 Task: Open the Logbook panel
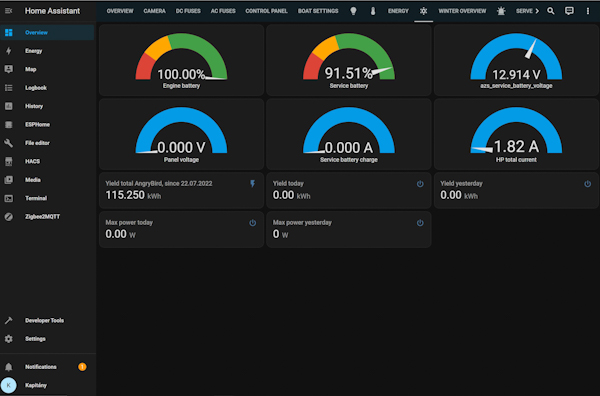[x=47, y=88]
